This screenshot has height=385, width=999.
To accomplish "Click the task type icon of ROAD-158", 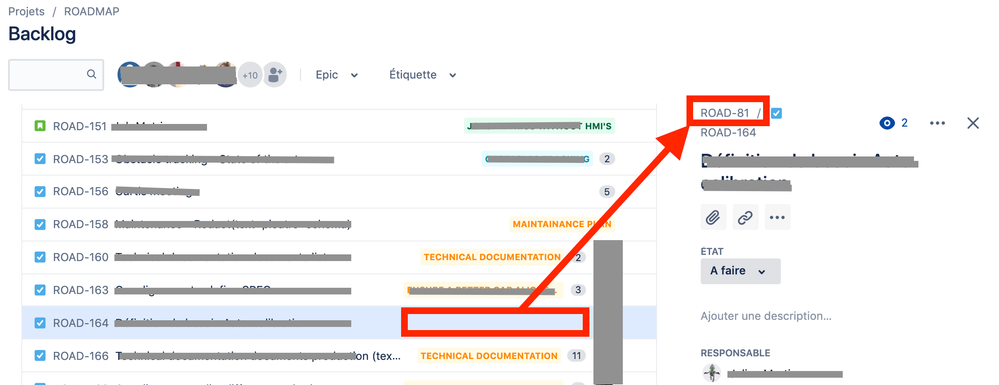I will (x=40, y=224).
